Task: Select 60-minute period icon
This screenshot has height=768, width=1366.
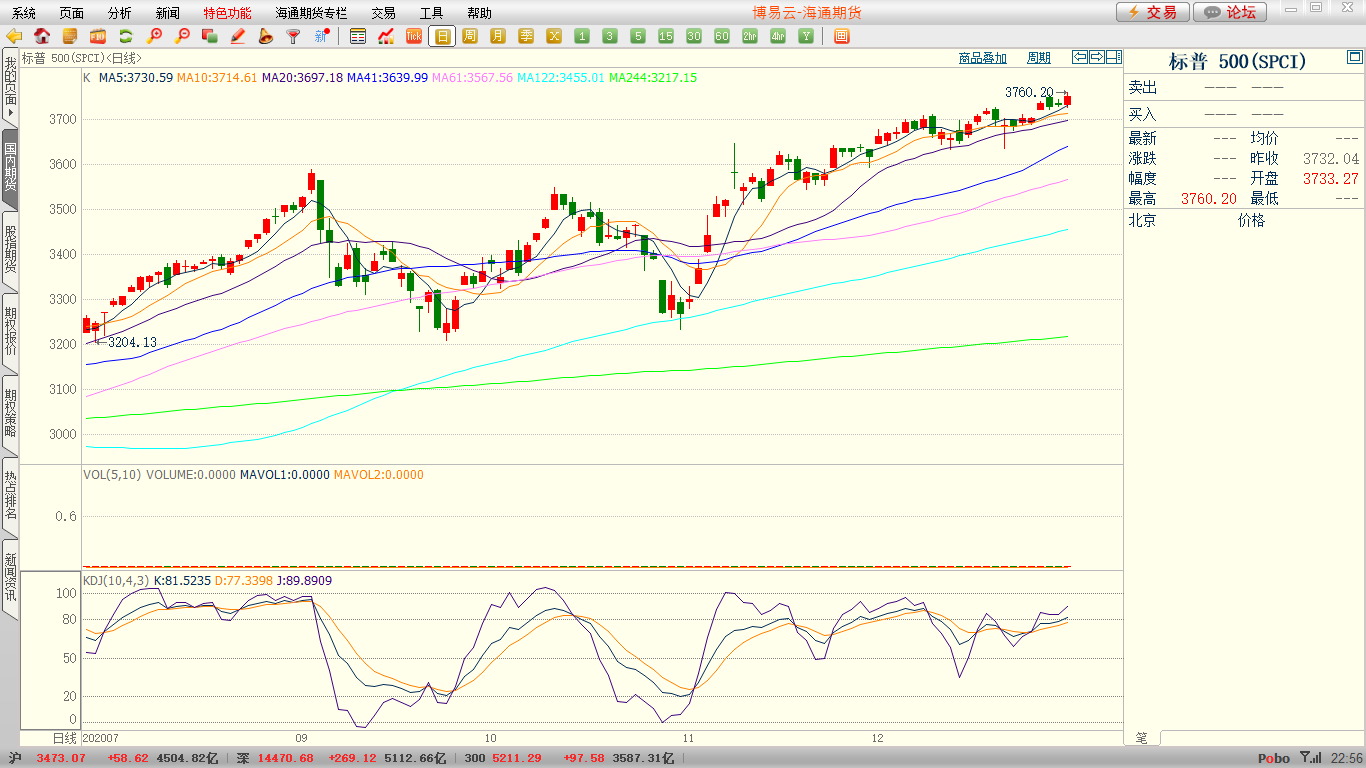Action: coord(722,36)
